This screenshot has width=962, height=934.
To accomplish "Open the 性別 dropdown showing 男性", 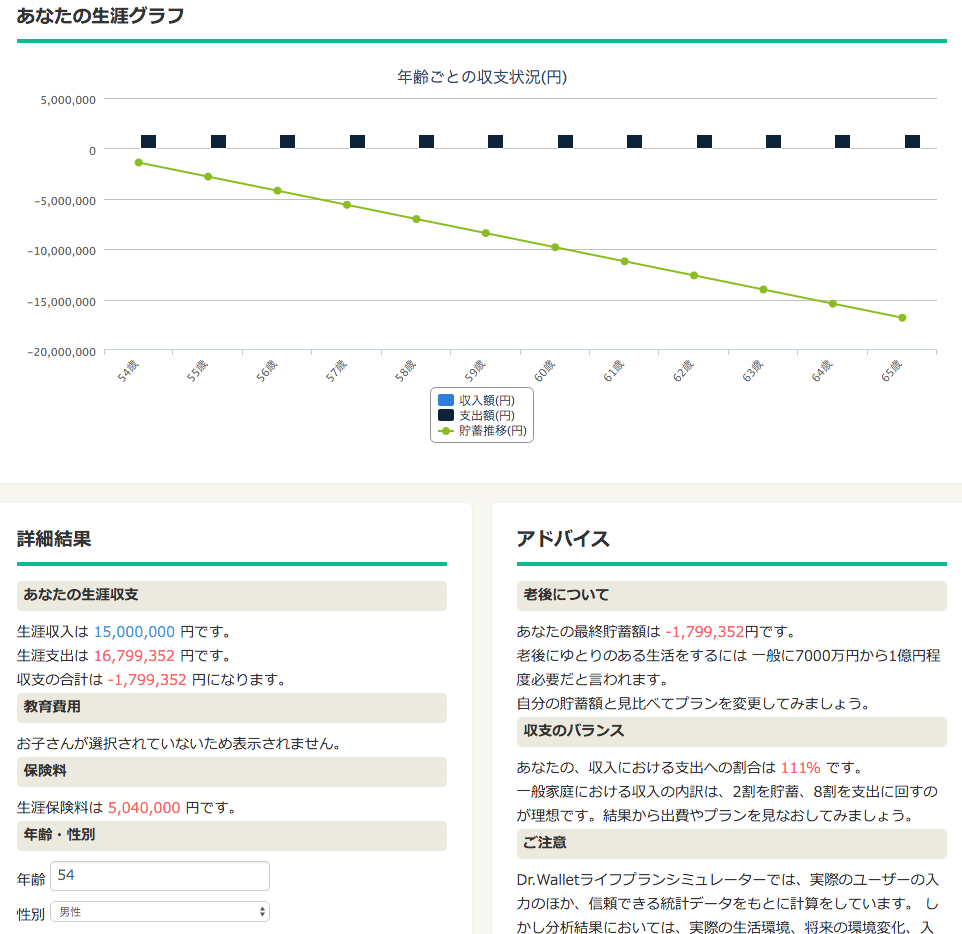I will coord(160,912).
